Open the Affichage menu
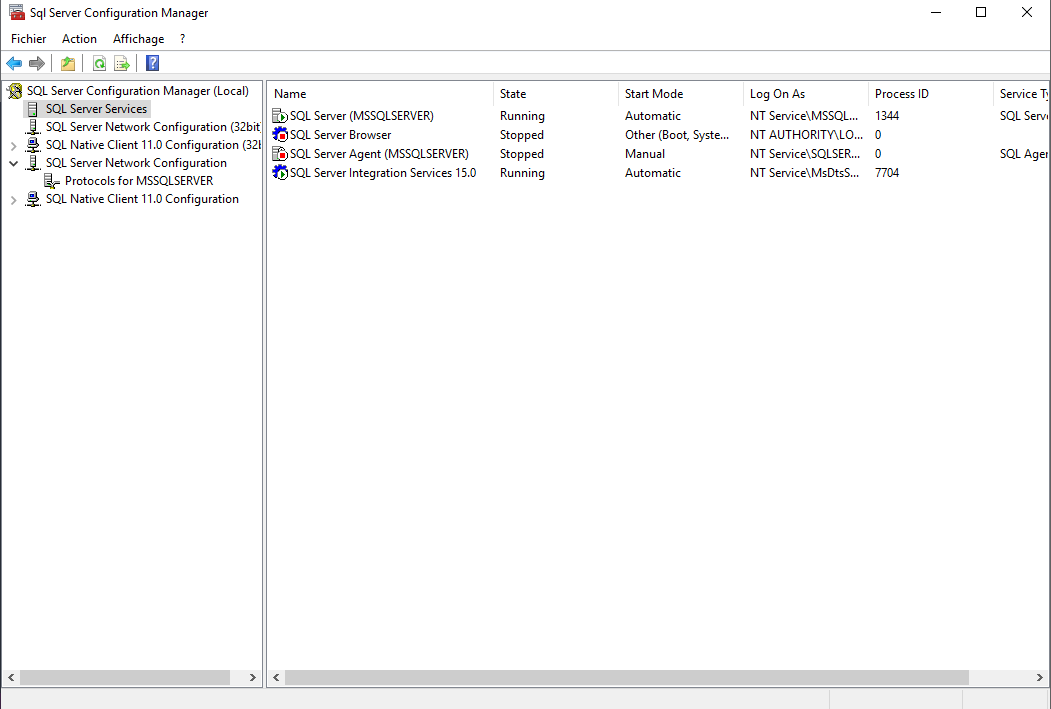The image size is (1051, 709). click(x=138, y=39)
